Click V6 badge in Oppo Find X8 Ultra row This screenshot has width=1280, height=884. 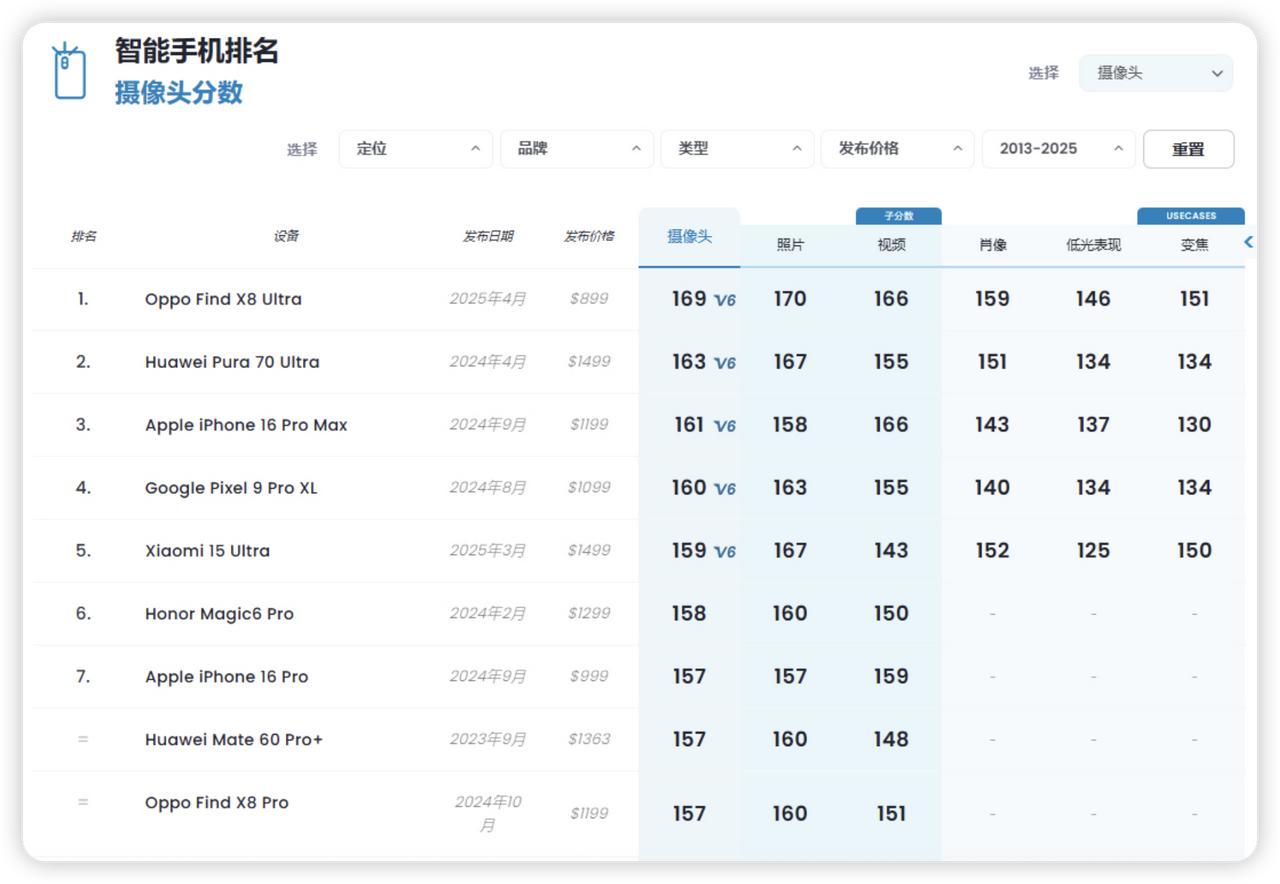coord(725,300)
